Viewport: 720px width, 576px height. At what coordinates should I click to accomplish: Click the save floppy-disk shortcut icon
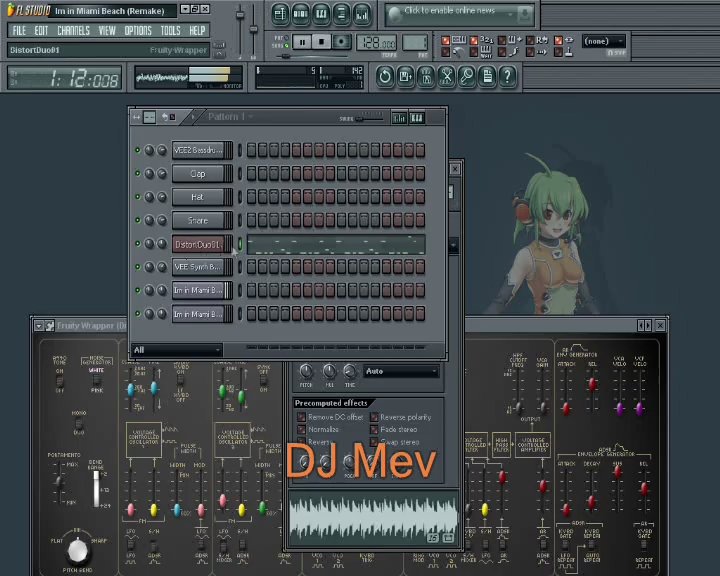pos(405,76)
